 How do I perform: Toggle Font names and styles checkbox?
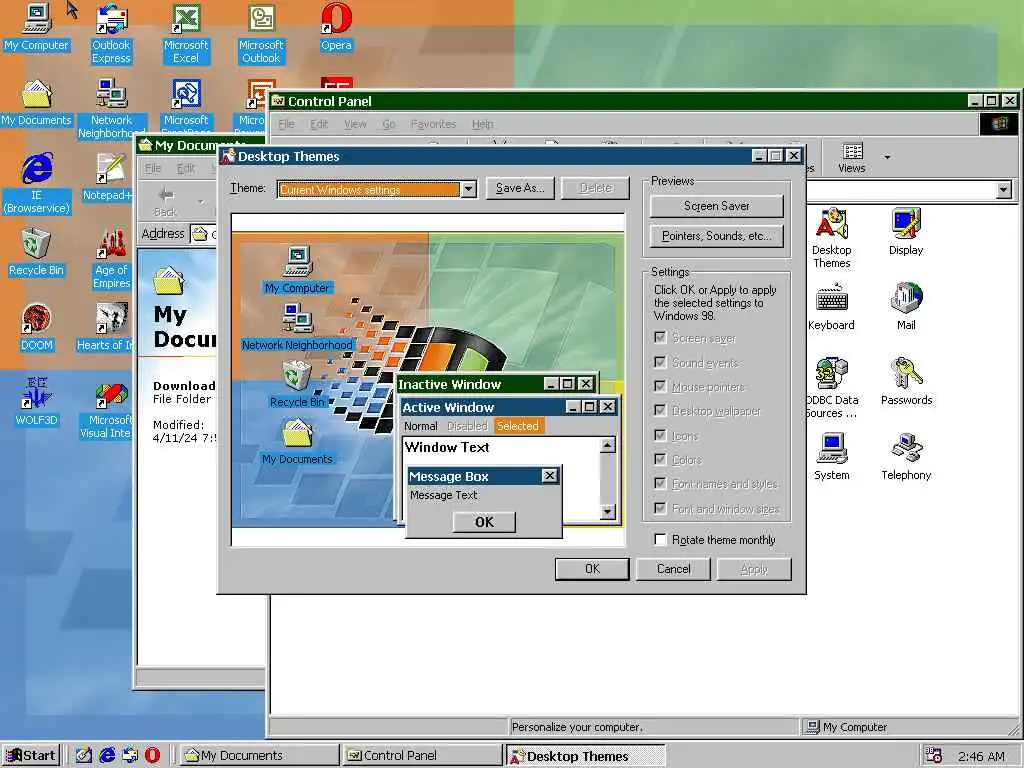660,483
